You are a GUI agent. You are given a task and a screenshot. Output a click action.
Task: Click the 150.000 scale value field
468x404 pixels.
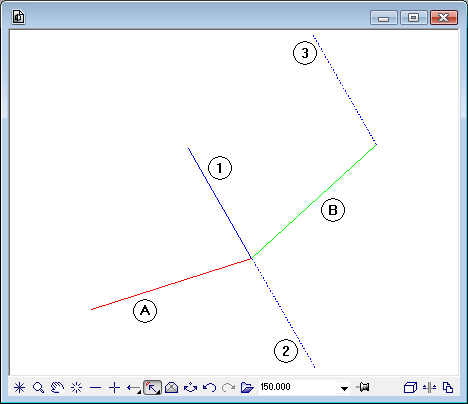(298, 387)
